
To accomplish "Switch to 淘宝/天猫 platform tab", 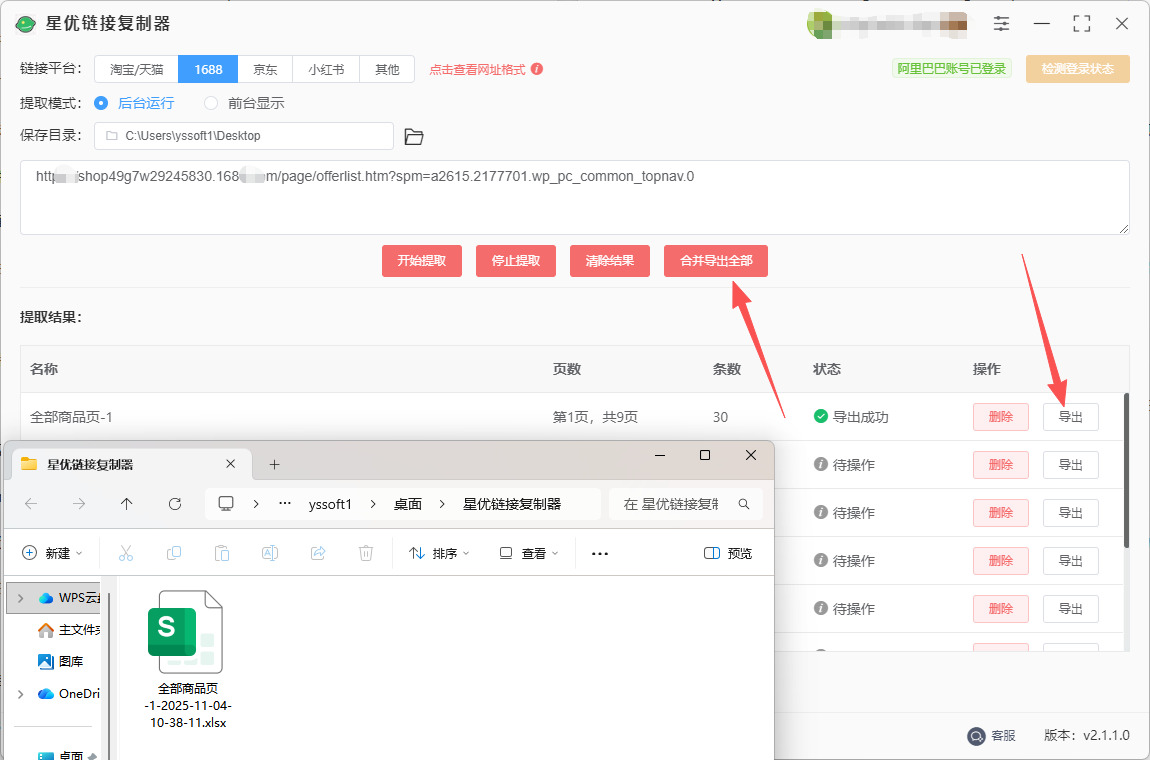I will pos(136,70).
